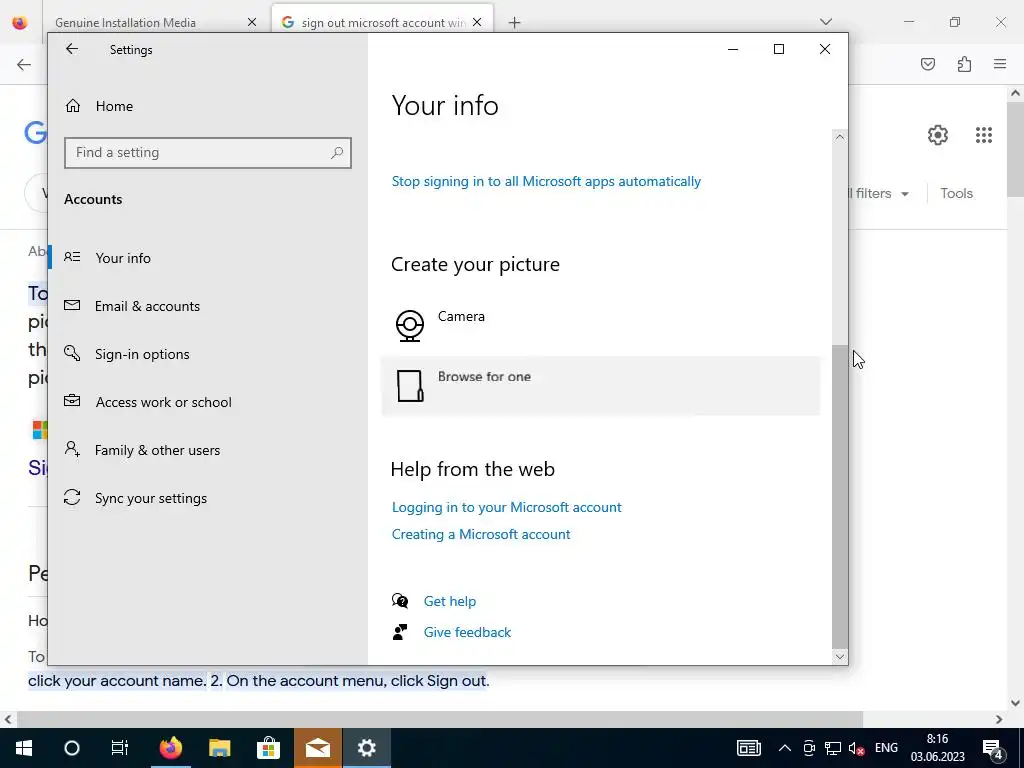Open Windows Start menu
Viewport: 1024px width, 768px height.
[x=24, y=748]
